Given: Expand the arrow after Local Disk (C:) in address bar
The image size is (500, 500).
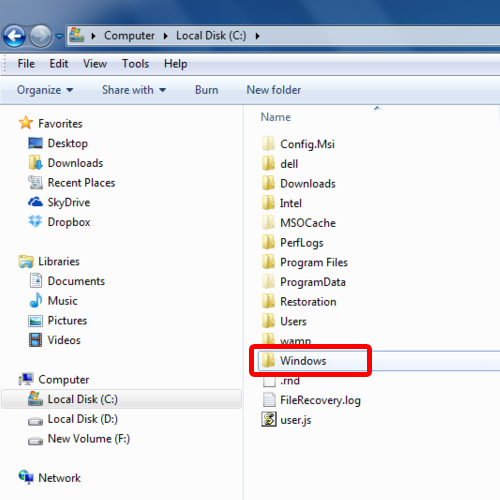Looking at the screenshot, I should coord(257,36).
